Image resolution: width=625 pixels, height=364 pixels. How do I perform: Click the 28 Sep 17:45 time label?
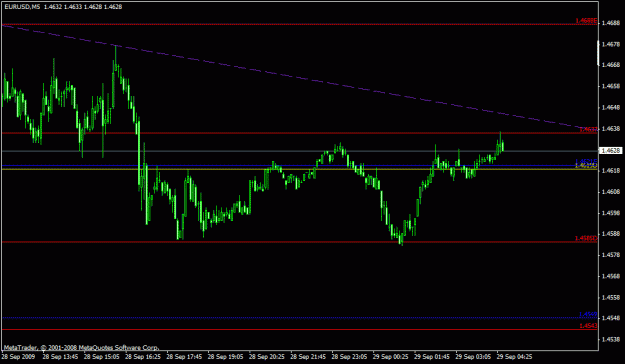click(x=184, y=356)
